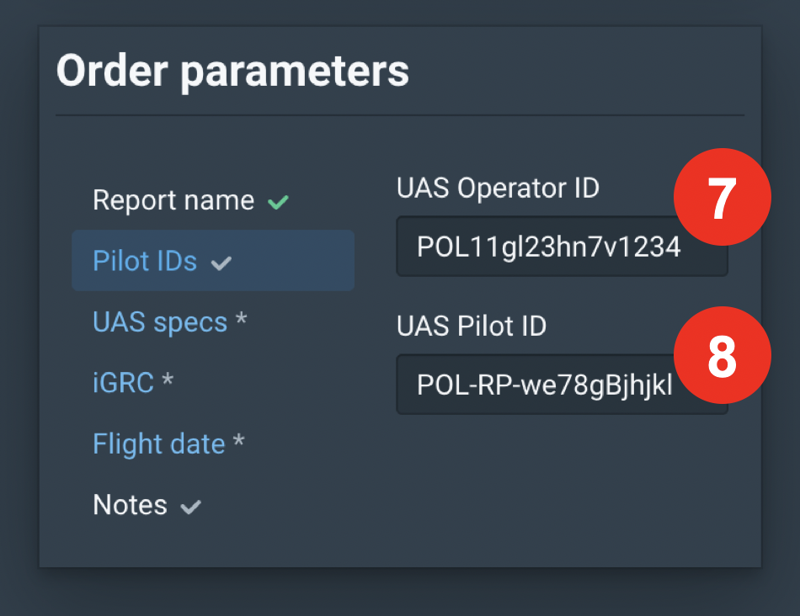This screenshot has height=616, width=800.
Task: Click the green checkmark beside Report name
Action: click(x=278, y=202)
